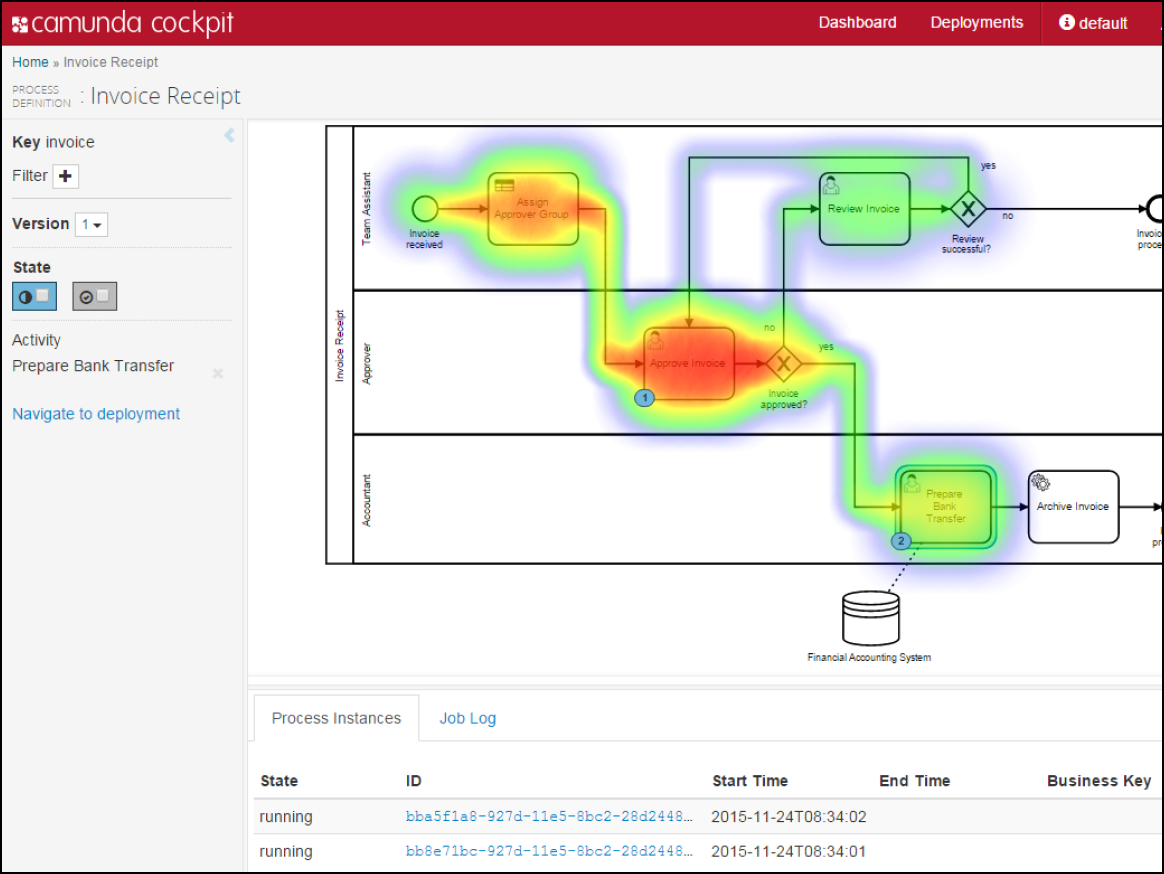The image size is (1164, 874).
Task: Switch to Job Log tab
Action: [x=468, y=718]
